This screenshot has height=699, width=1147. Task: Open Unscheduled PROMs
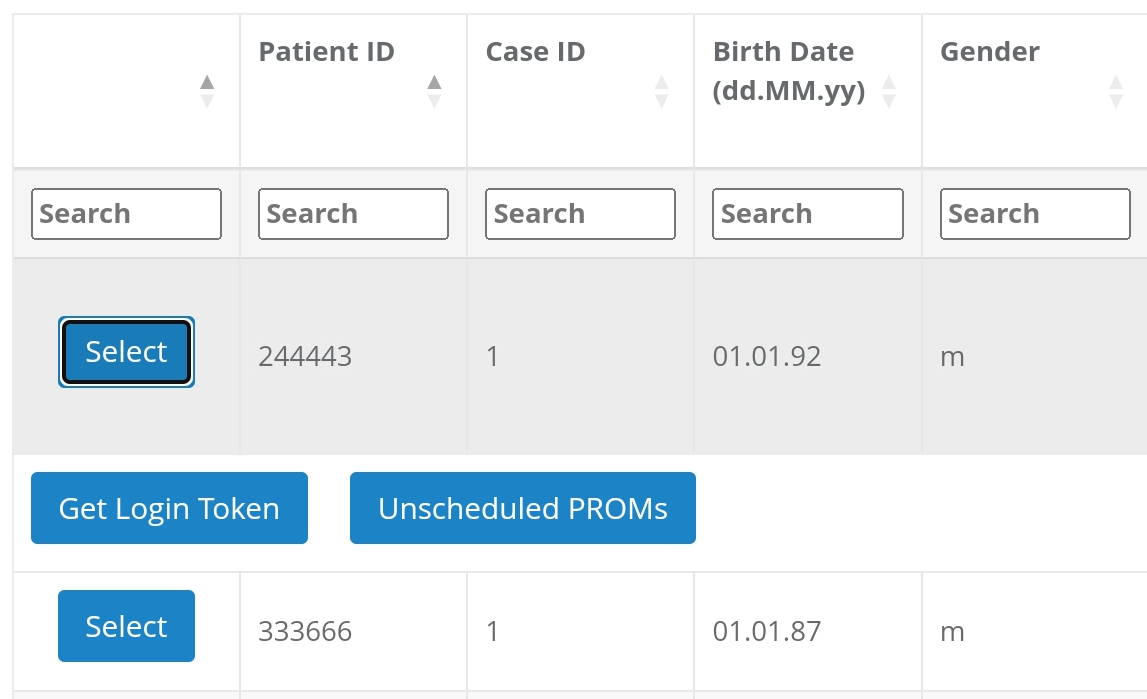[x=522, y=508]
